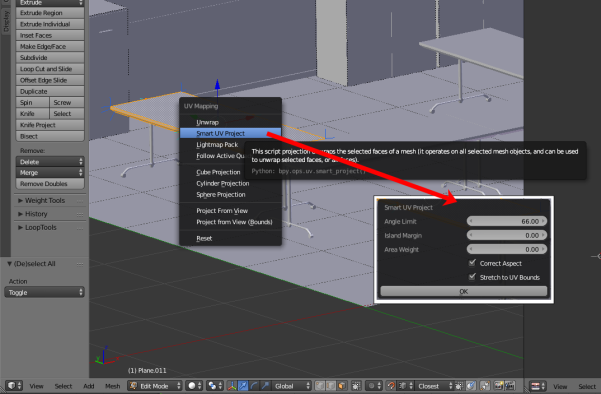601x394 pixels.
Task: Open the Merge dropdown
Action: coord(50,172)
